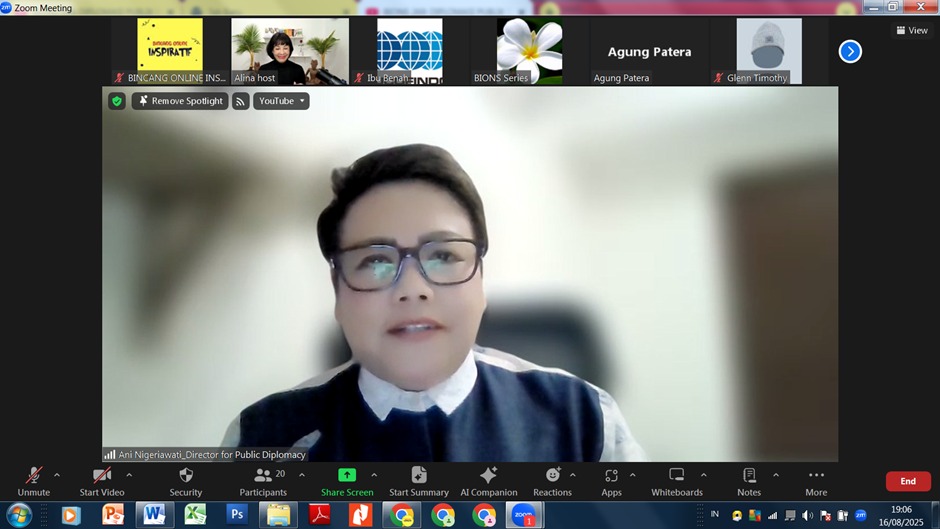Viewport: 940px width, 529px height.
Task: Click the green encryption shield icon
Action: (x=117, y=101)
